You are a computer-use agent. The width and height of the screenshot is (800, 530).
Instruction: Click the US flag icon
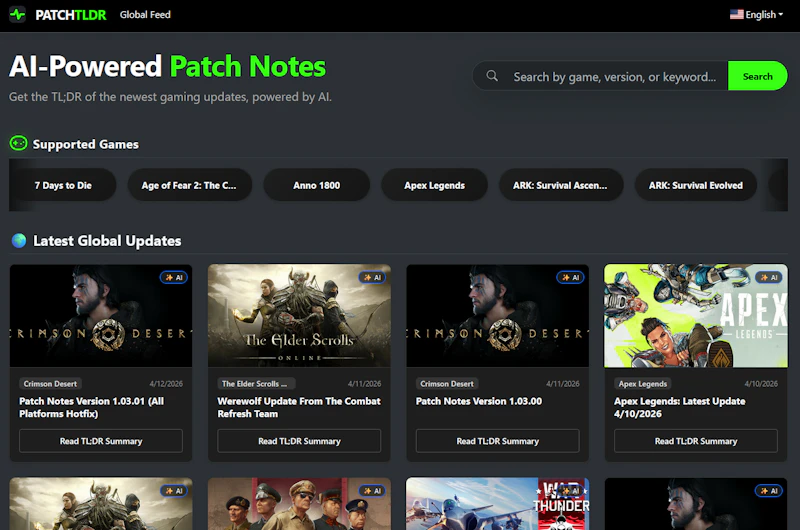[x=736, y=14]
